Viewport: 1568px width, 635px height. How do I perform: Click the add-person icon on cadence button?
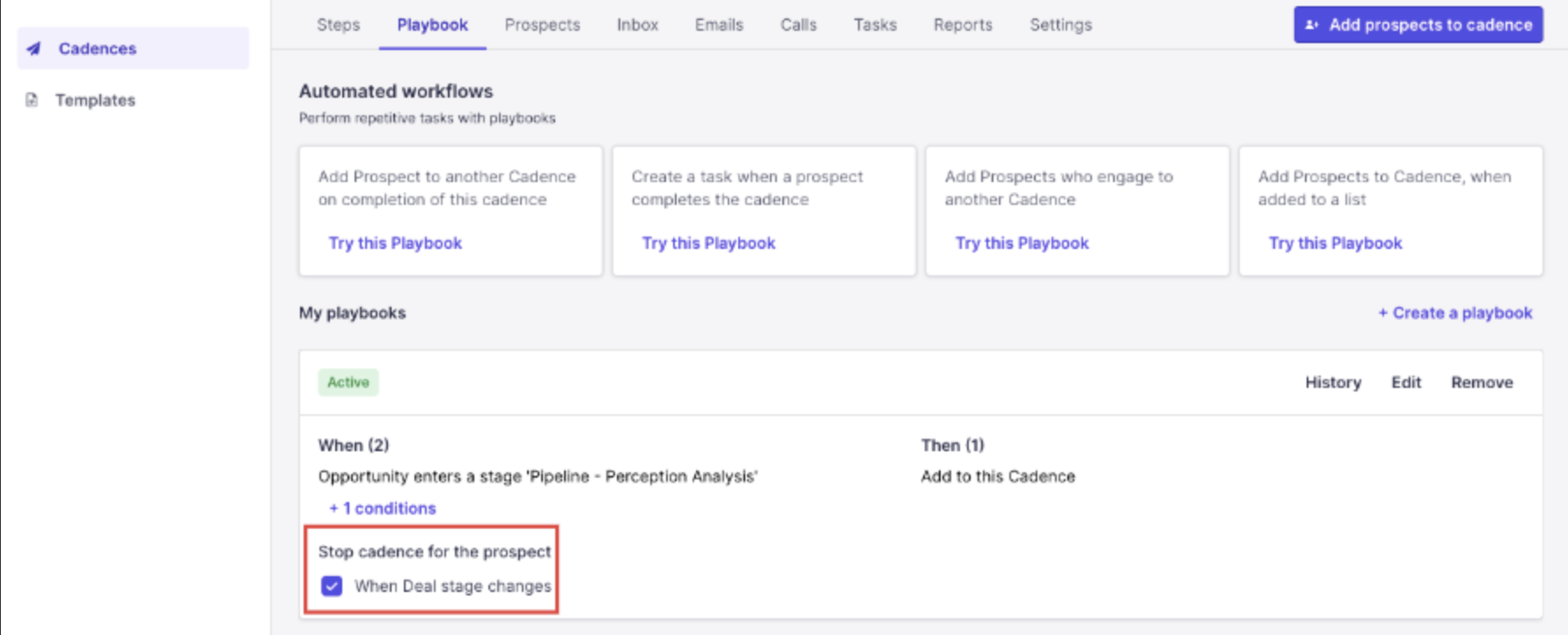(1311, 25)
